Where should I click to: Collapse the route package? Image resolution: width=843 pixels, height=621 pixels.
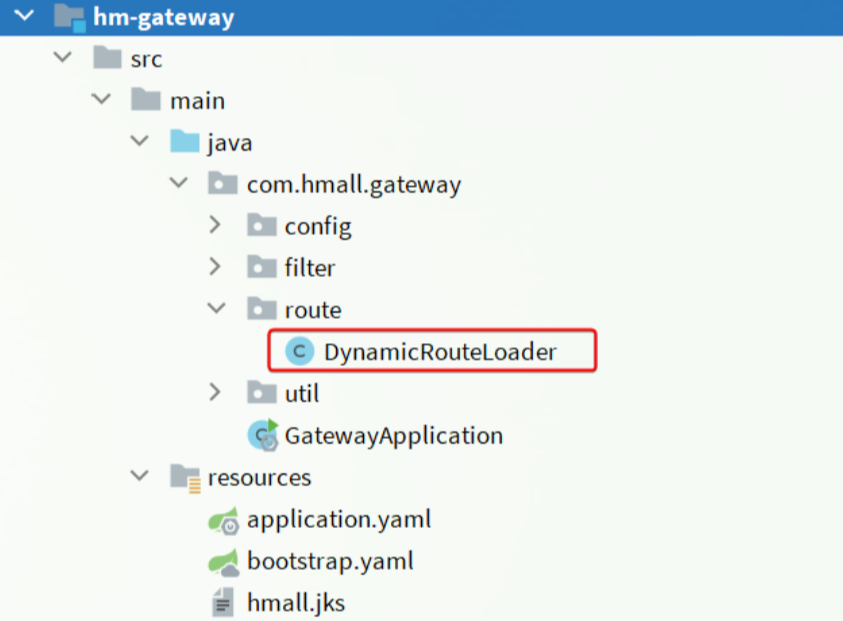tap(215, 309)
